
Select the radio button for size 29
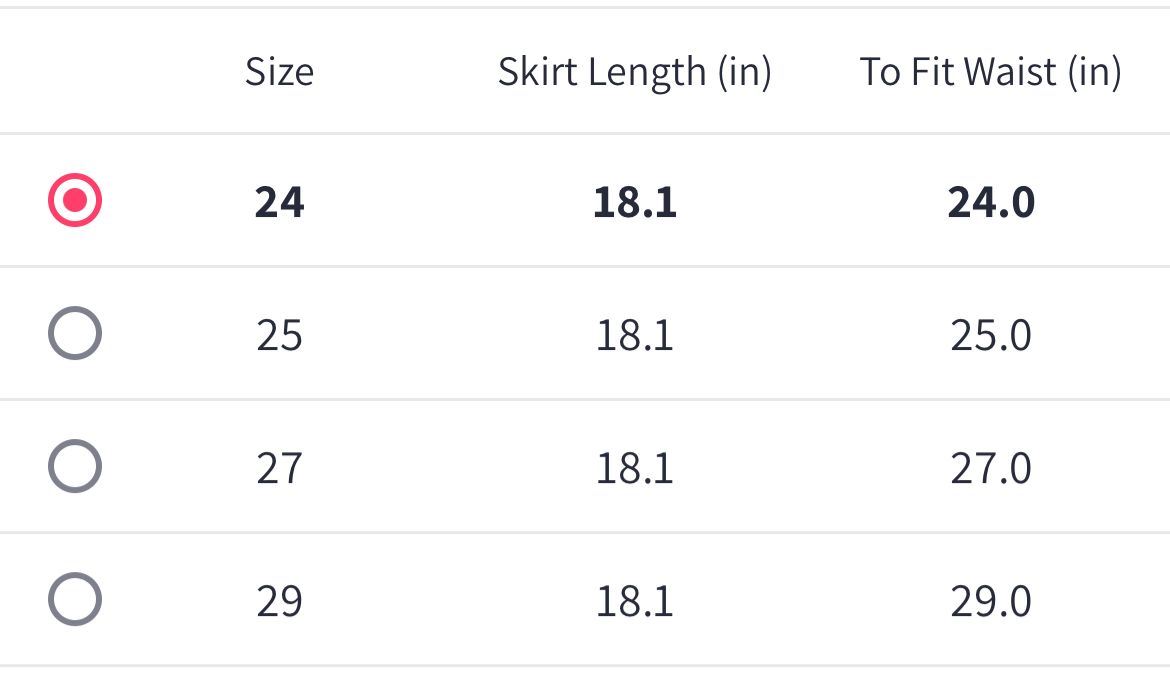75,600
